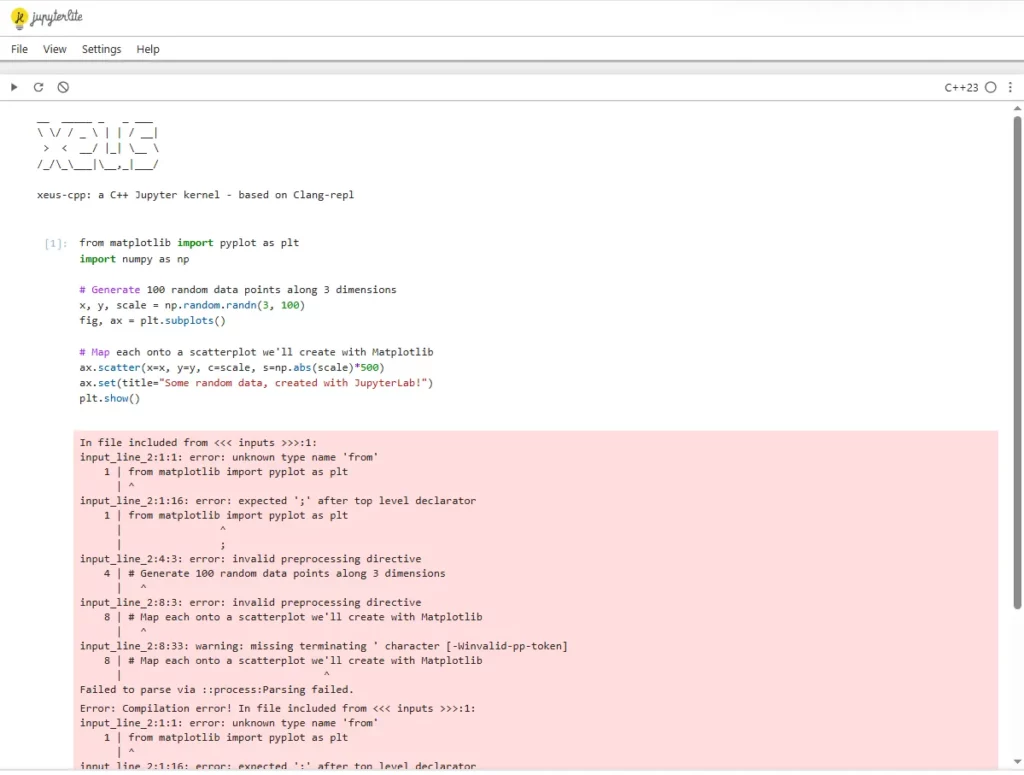
Task: Click inside the matplotlib import code cell
Action: tap(250, 300)
